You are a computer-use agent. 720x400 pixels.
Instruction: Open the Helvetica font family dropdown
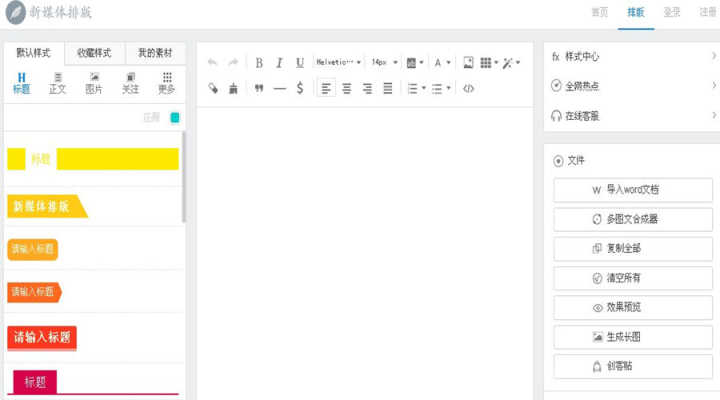point(338,62)
